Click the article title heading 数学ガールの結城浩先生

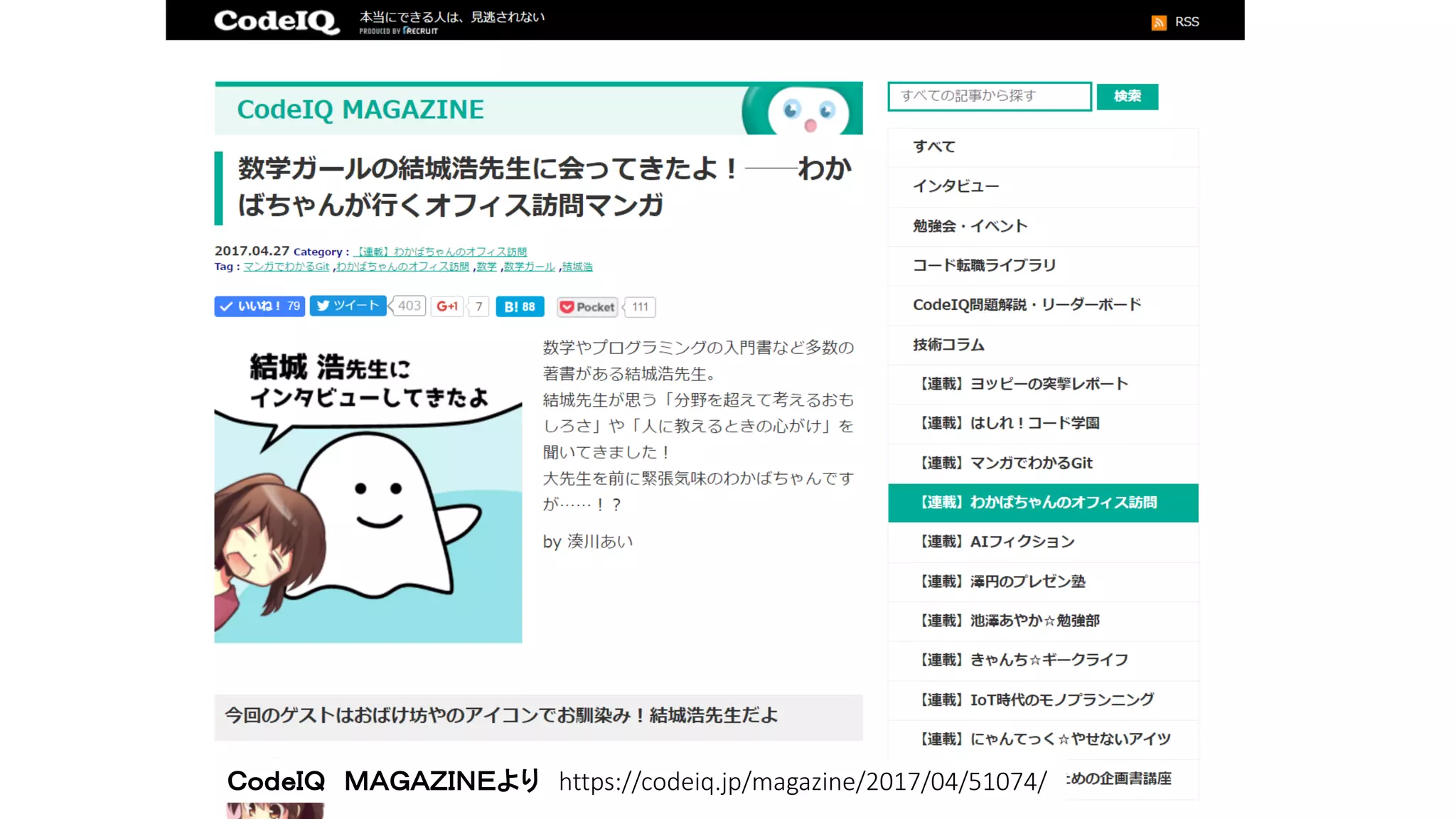point(544,187)
